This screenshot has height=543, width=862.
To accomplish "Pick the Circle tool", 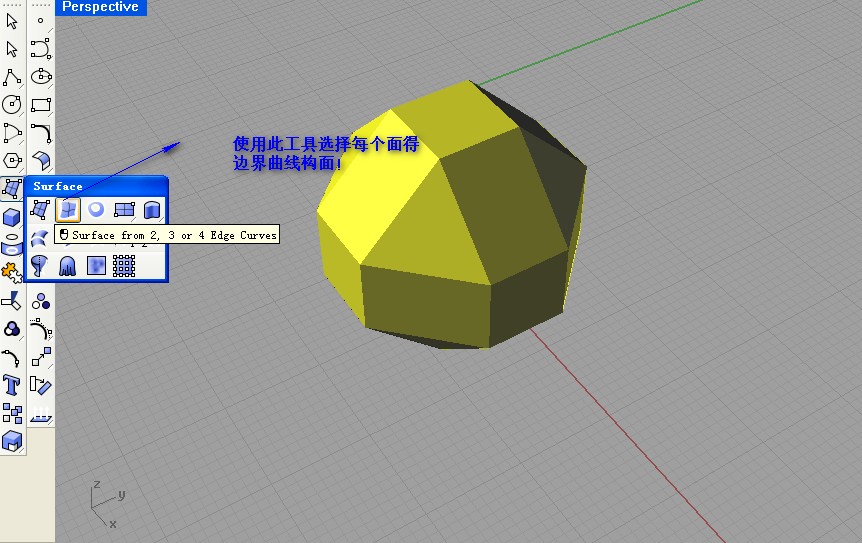I will pos(12,104).
